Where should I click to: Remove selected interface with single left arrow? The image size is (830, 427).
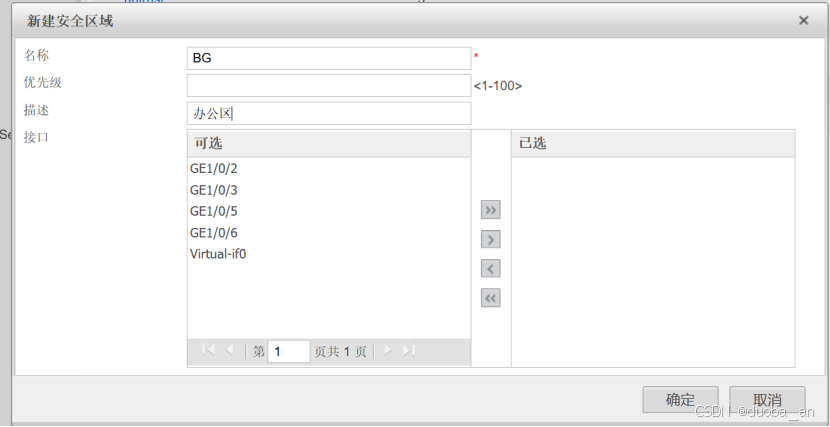click(490, 269)
